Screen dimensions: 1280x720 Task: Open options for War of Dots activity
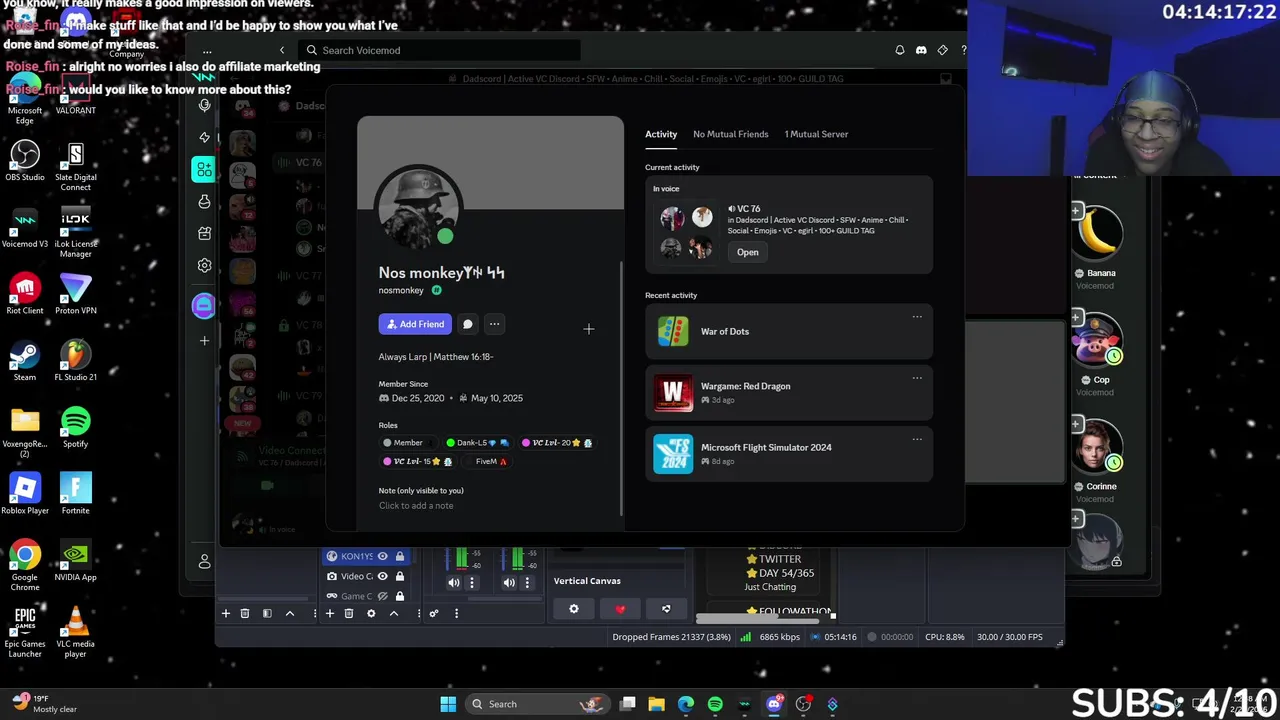click(916, 317)
